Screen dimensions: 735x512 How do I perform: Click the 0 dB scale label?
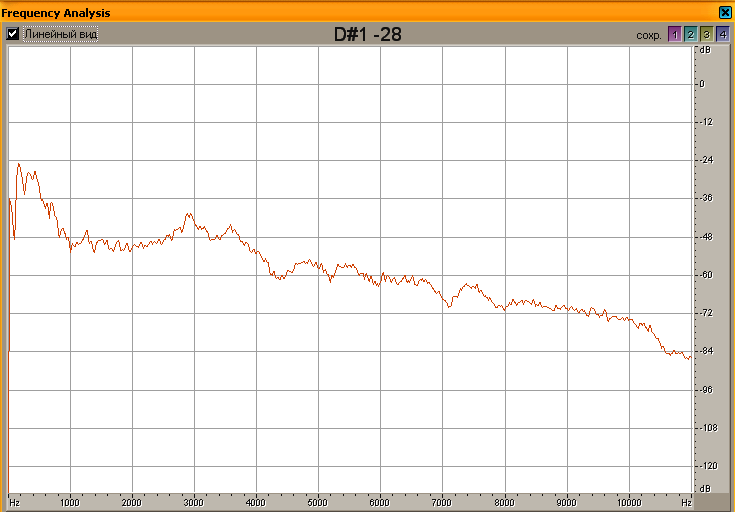(x=702, y=84)
